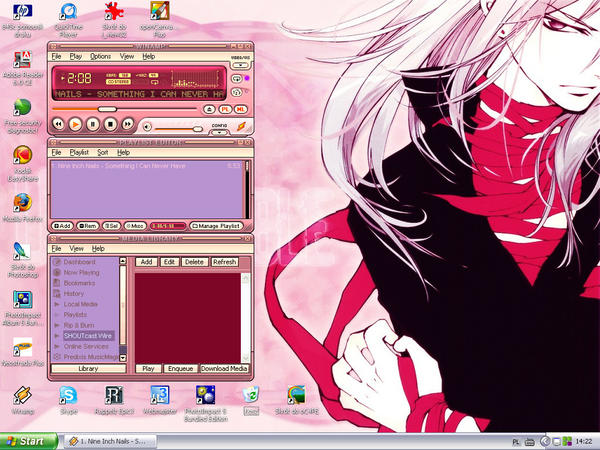Open Winamp's File menu
The width and height of the screenshot is (600, 450).
coord(56,56)
